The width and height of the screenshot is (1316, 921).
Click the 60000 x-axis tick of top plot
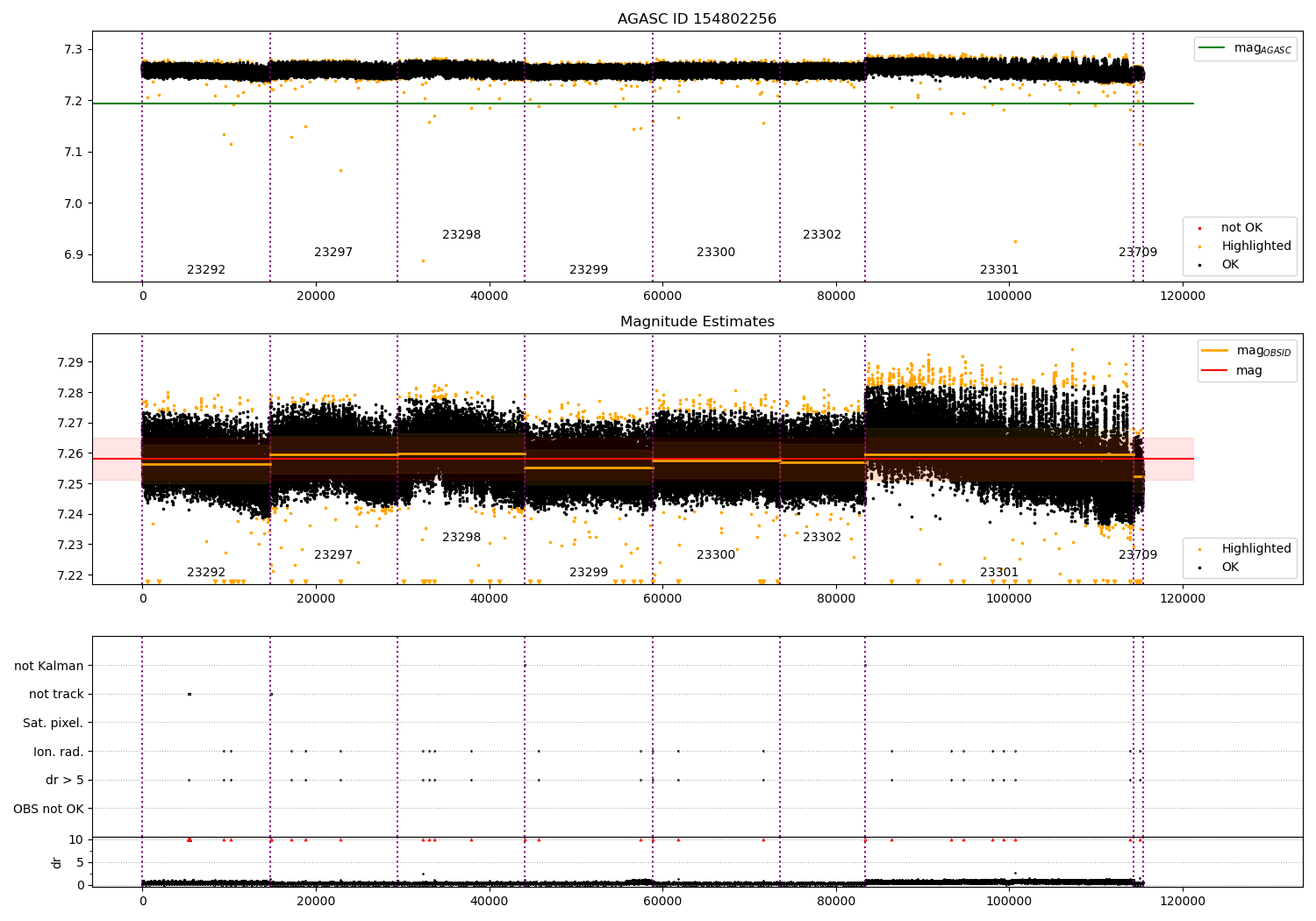point(662,296)
